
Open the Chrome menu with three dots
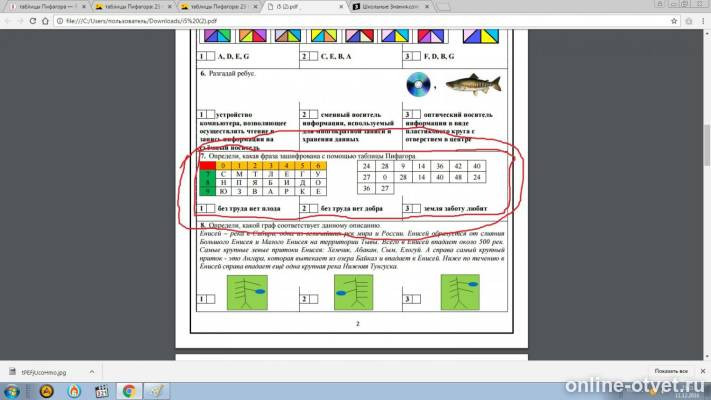pyautogui.click(x=703, y=21)
